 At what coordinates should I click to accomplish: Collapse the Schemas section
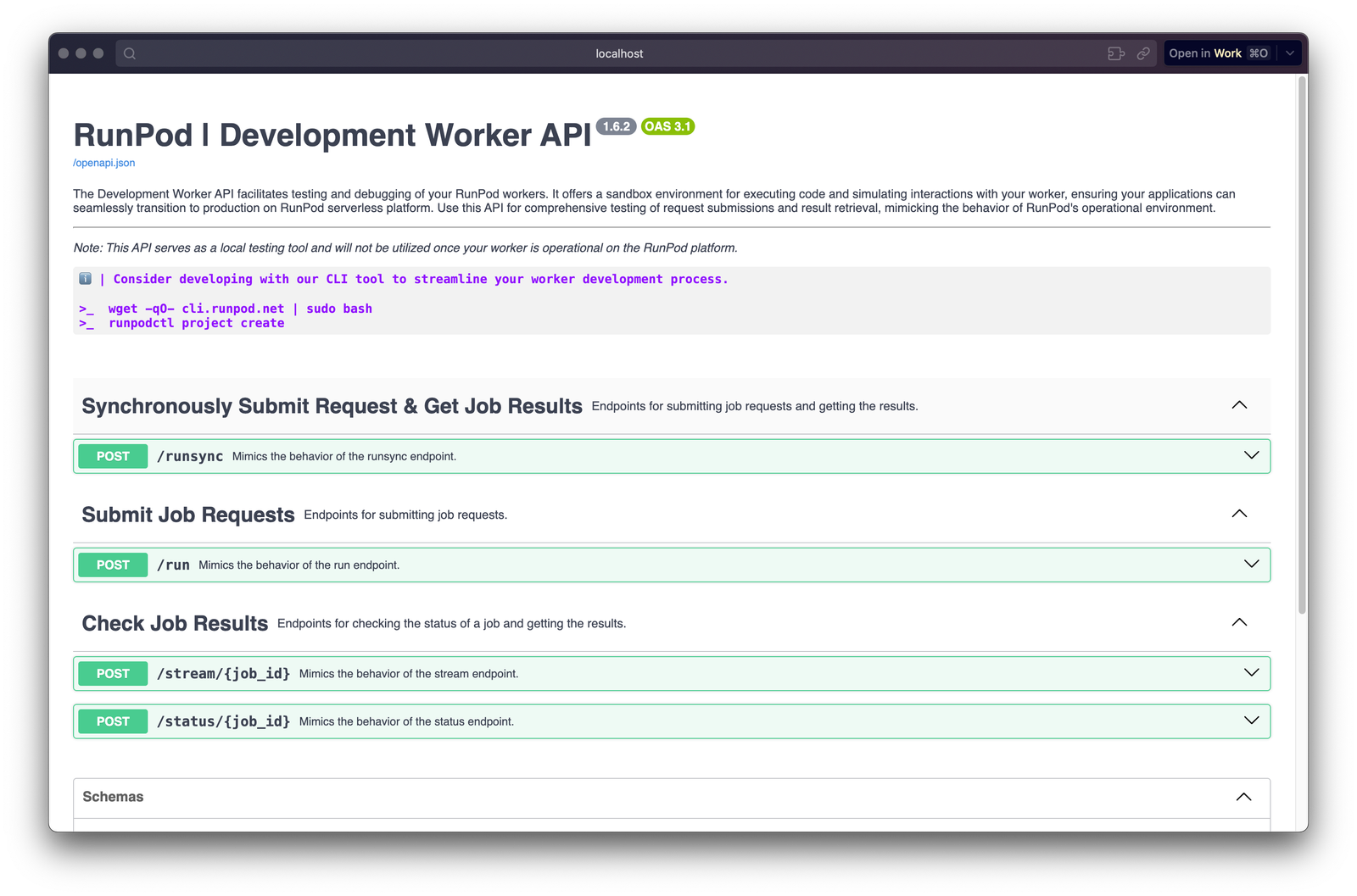point(1243,797)
